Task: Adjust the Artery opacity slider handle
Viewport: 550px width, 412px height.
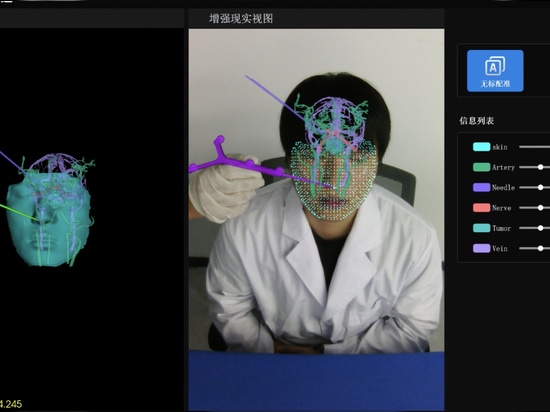Action: 541,167
